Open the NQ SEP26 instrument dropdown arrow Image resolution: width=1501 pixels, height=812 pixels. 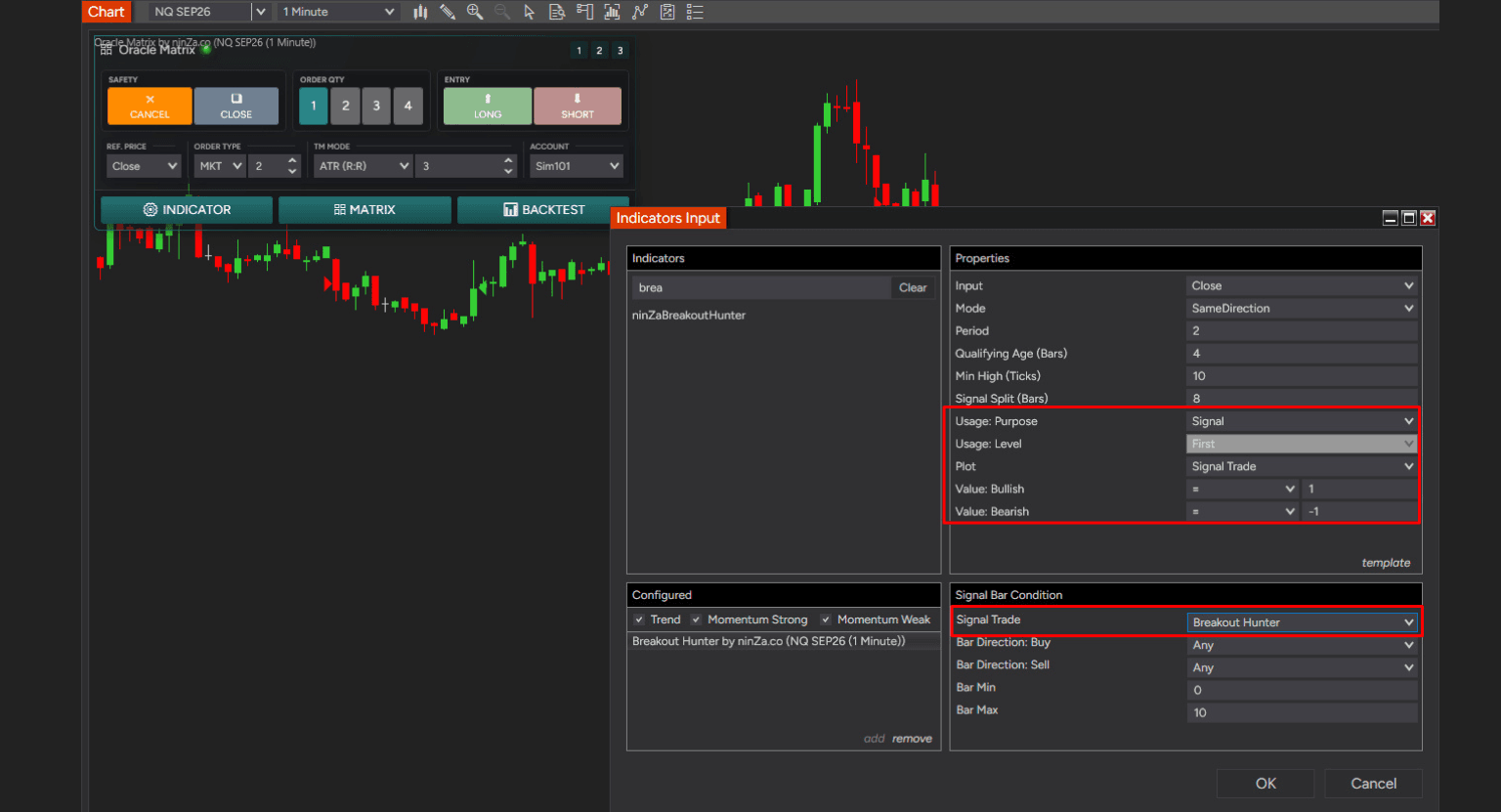point(260,12)
